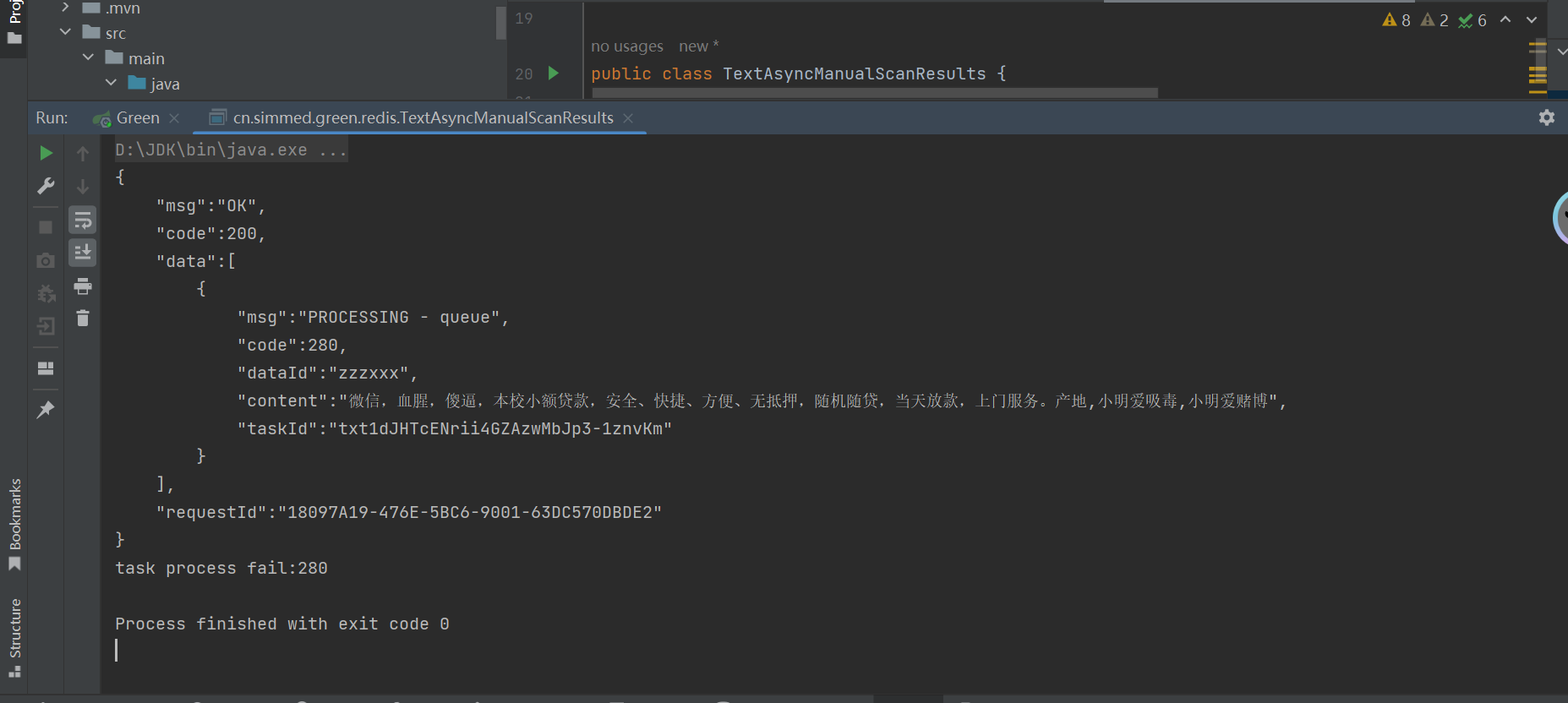This screenshot has width=1568, height=703.
Task: Clear all console output with trash icon
Action: (83, 319)
